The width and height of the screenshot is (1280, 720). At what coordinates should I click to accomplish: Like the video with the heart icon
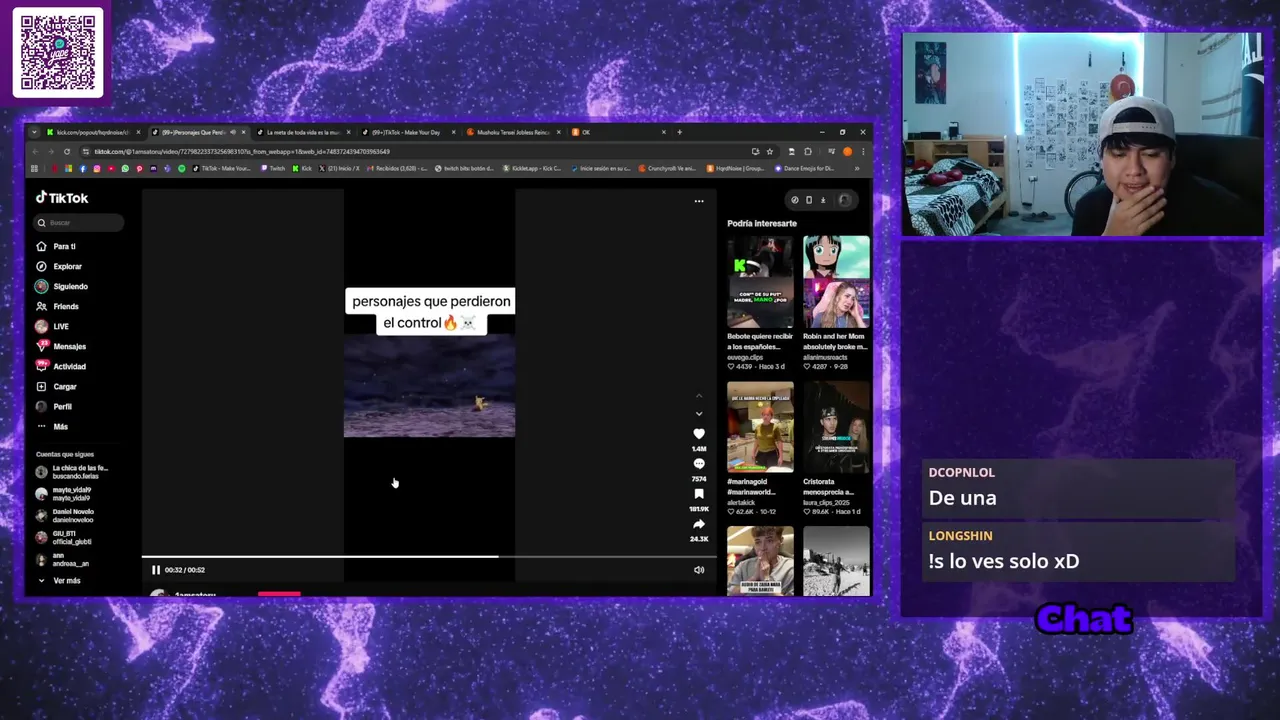pyautogui.click(x=699, y=434)
